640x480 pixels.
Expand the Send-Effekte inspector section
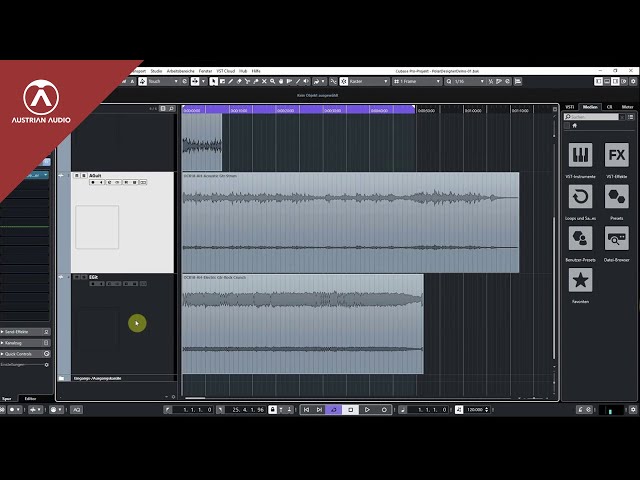pyautogui.click(x=18, y=331)
